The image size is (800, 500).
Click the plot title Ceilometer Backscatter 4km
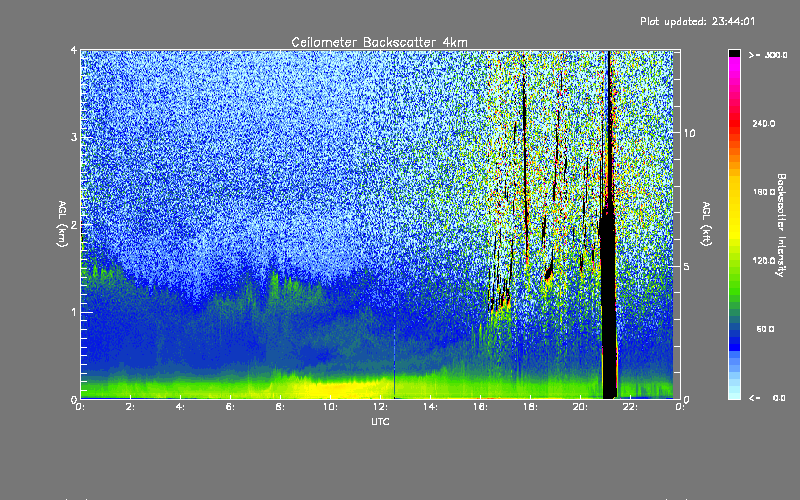click(379, 42)
